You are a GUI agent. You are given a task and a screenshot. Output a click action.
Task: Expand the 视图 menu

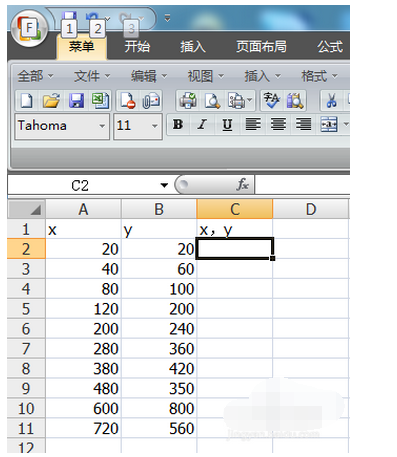click(206, 76)
